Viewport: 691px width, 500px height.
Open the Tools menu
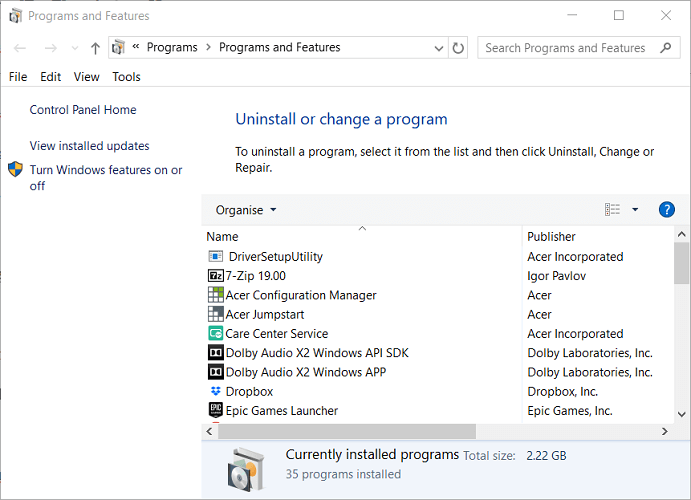click(126, 77)
